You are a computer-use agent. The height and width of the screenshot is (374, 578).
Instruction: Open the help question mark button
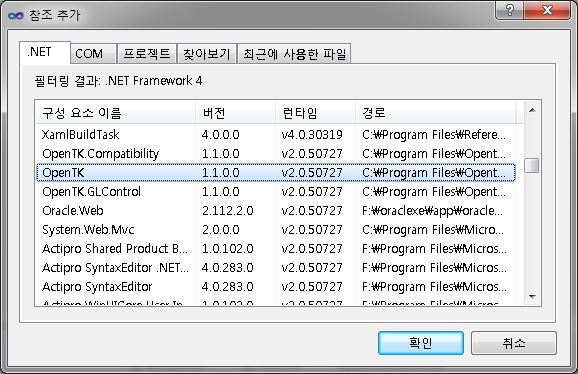(x=510, y=10)
